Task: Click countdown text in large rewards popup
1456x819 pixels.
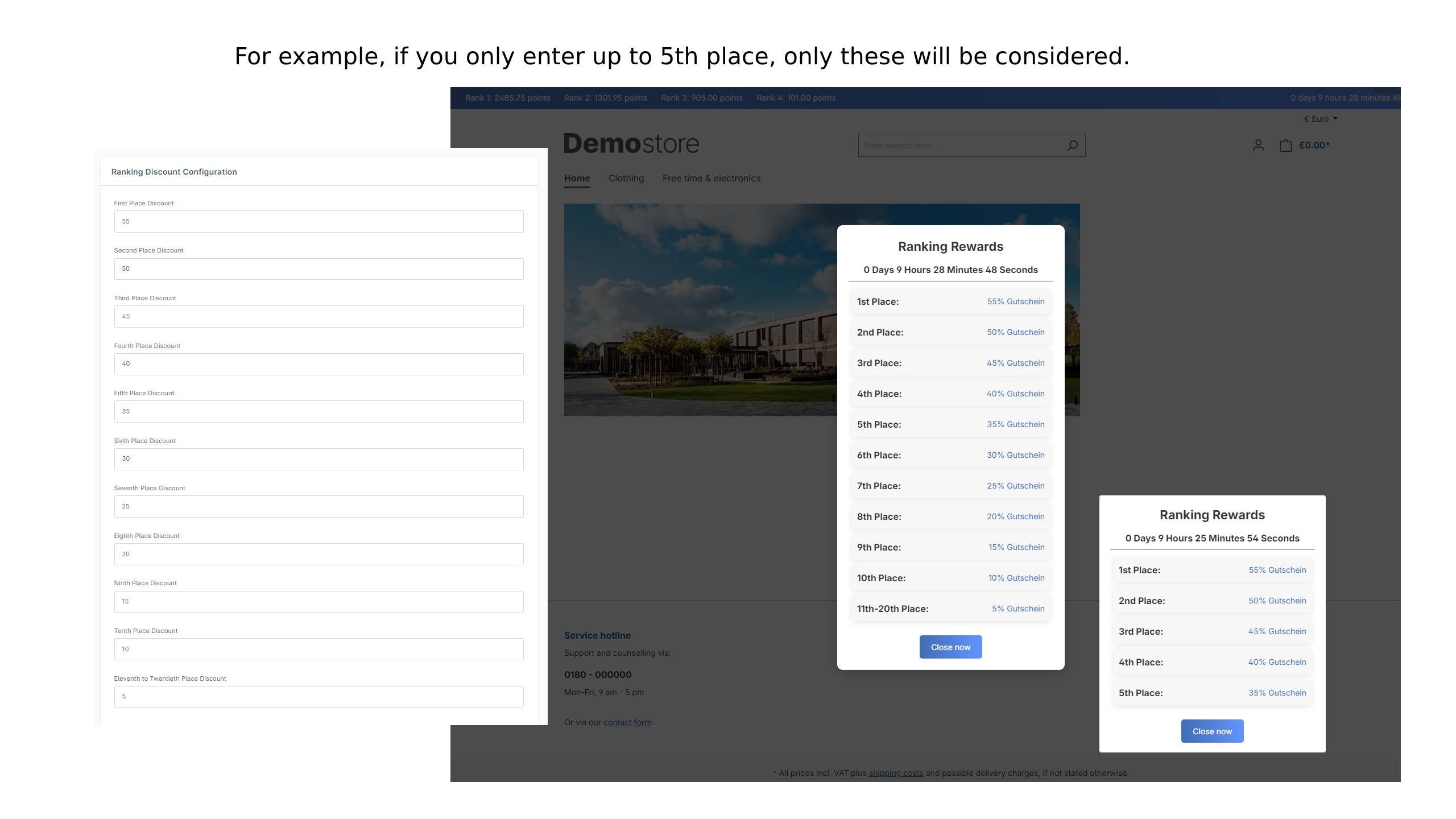Action: 950,270
